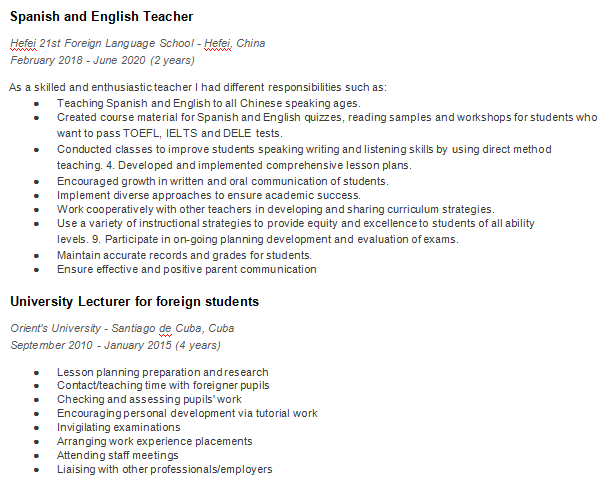The height and width of the screenshot is (483, 605).
Task: Click the 'University Lecturer for foreign students' heading
Action: click(x=135, y=301)
